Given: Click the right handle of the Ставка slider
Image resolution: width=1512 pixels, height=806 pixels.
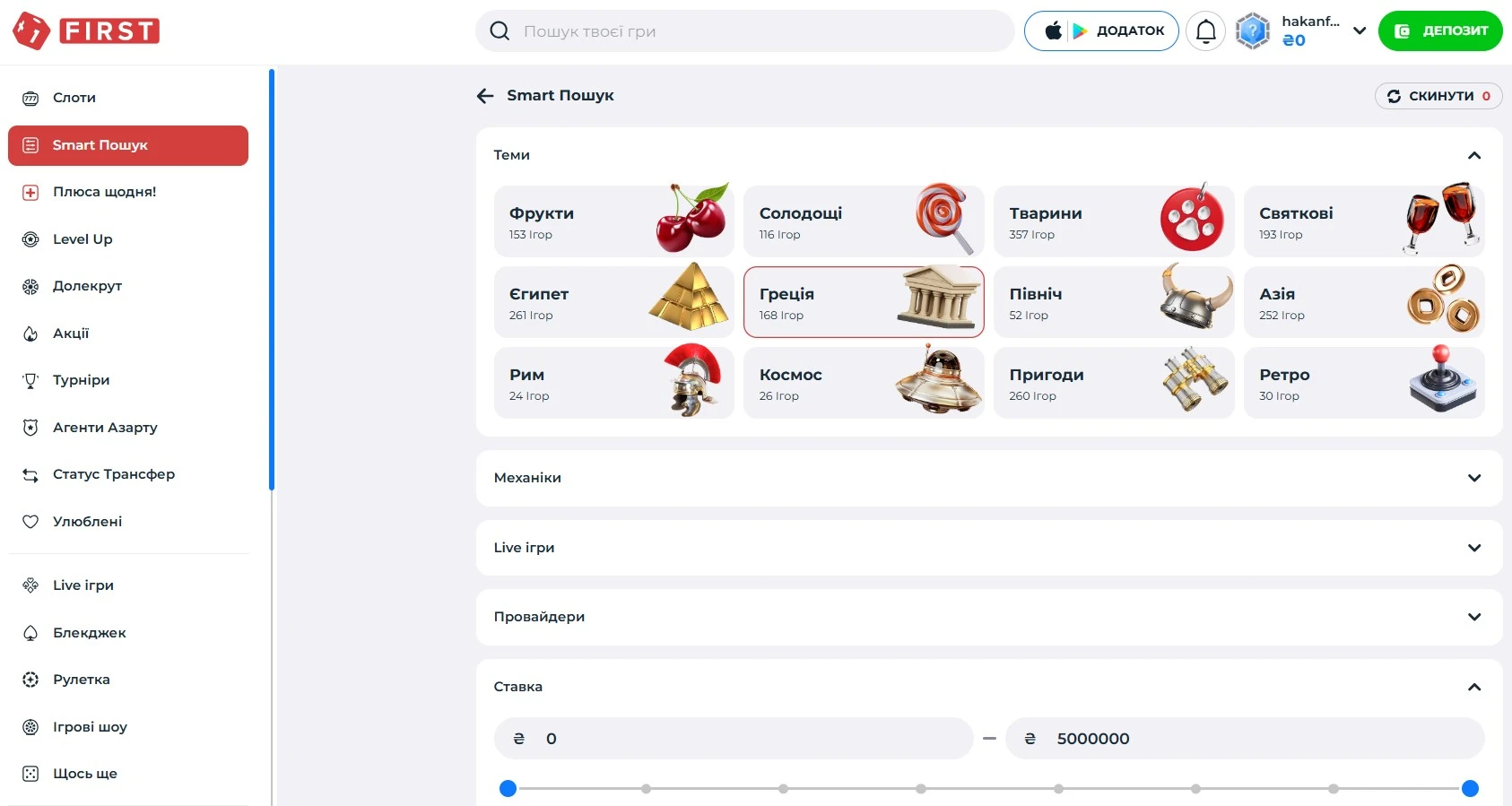Looking at the screenshot, I should tap(1470, 789).
